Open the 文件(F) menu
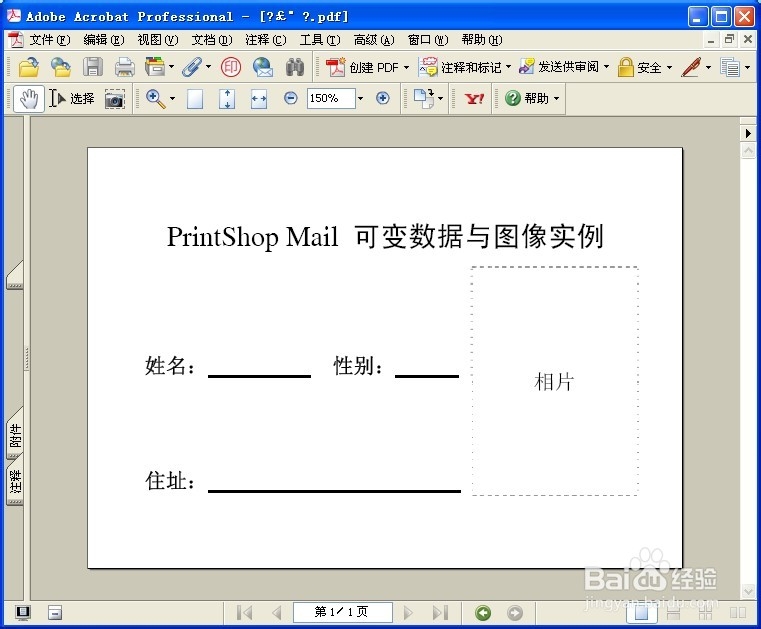The image size is (761, 629). click(50, 40)
